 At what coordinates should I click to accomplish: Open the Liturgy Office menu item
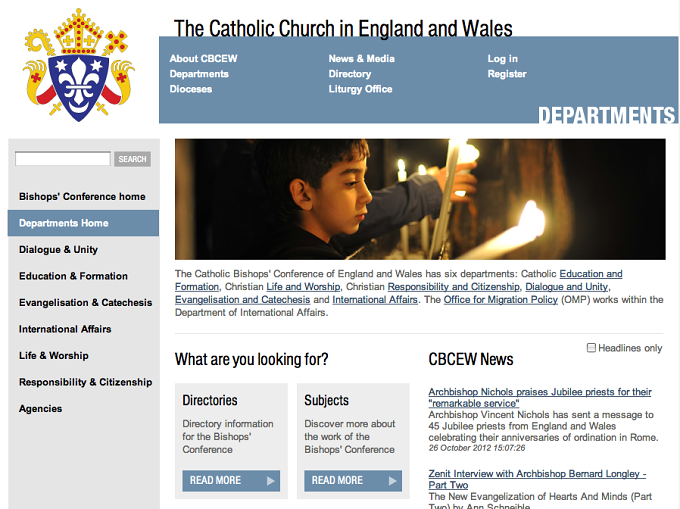tap(360, 89)
